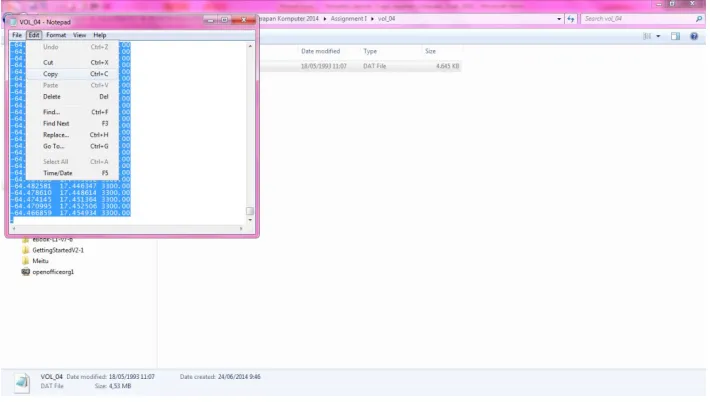Refresh the Explorer folder view
Image resolution: width=710 pixels, height=402 pixels.
[x=571, y=19]
